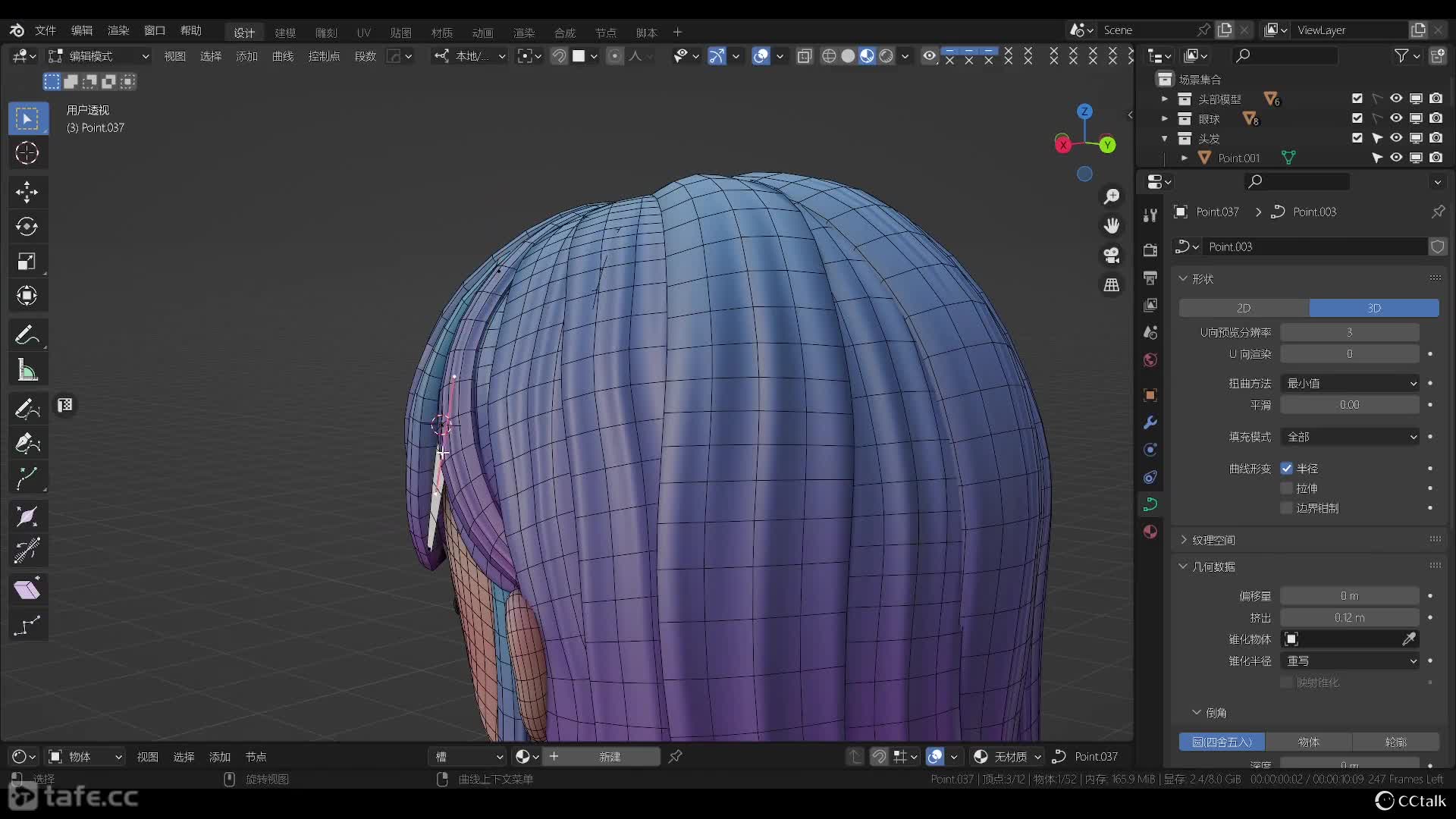Select the curve Draw tool
The width and height of the screenshot is (1456, 819).
click(27, 409)
